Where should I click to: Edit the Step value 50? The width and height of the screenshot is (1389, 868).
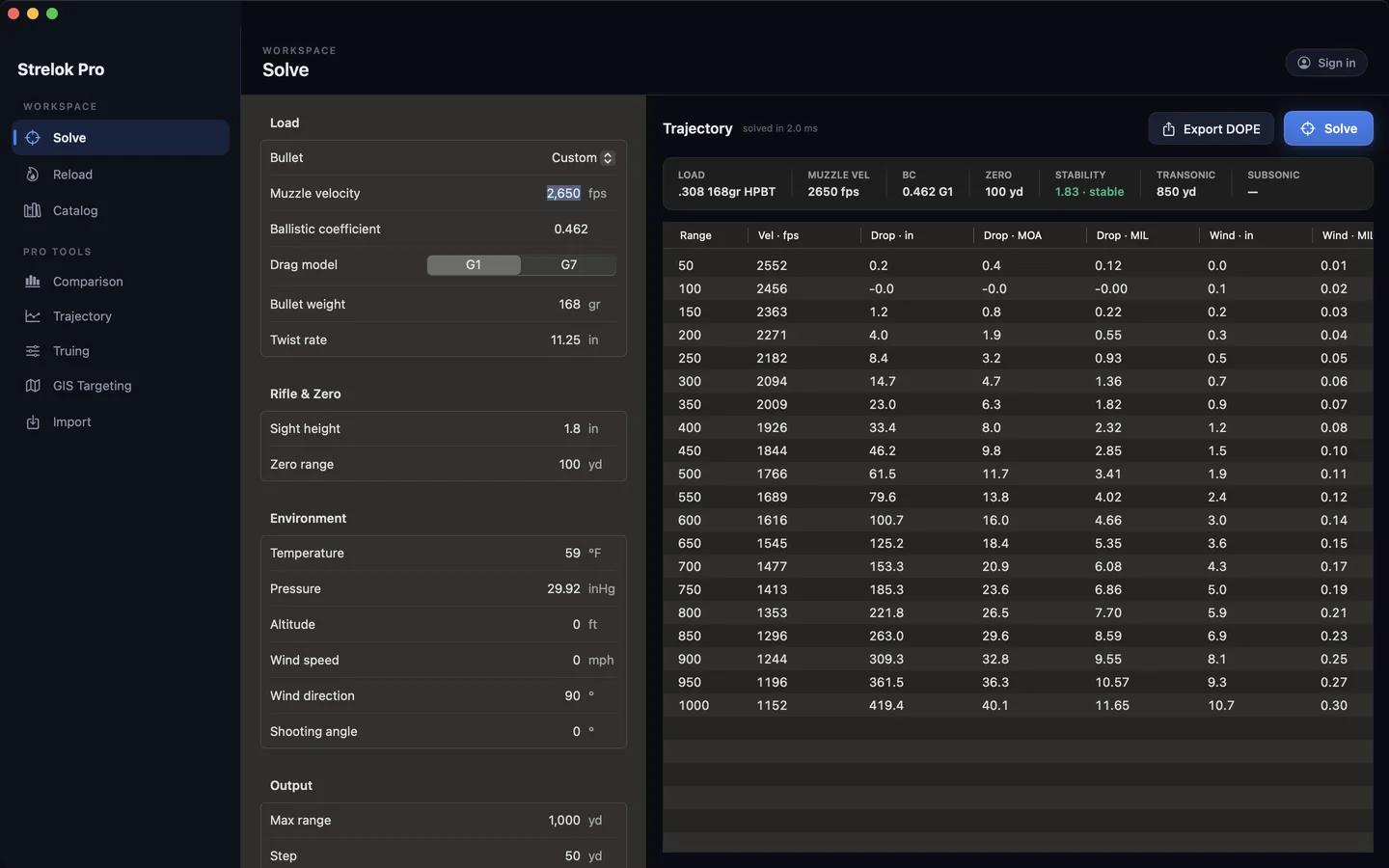[x=573, y=855]
